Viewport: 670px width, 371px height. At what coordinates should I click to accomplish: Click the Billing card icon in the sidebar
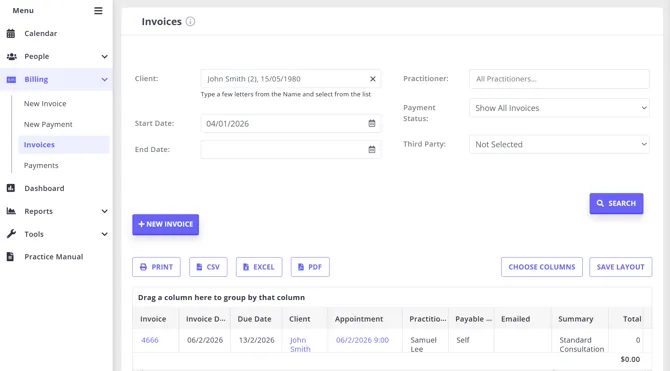tap(11, 80)
